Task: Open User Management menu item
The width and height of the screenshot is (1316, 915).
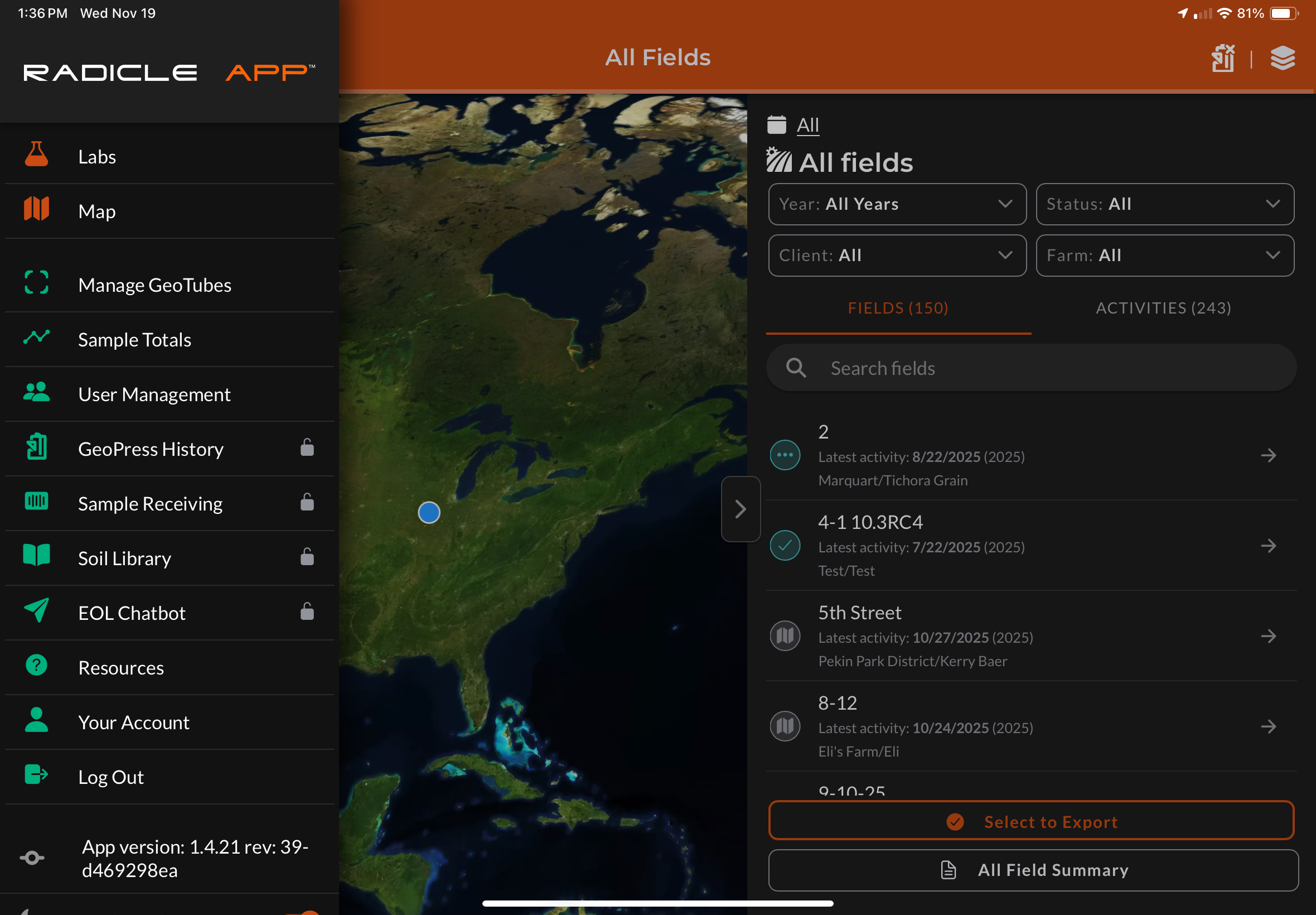Action: 170,394
